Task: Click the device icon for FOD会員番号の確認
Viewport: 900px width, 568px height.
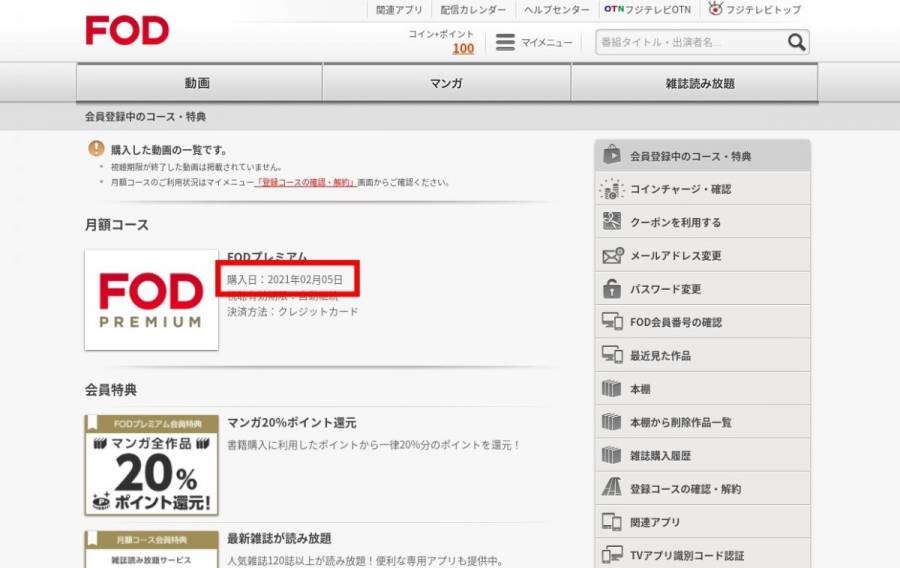Action: point(612,321)
